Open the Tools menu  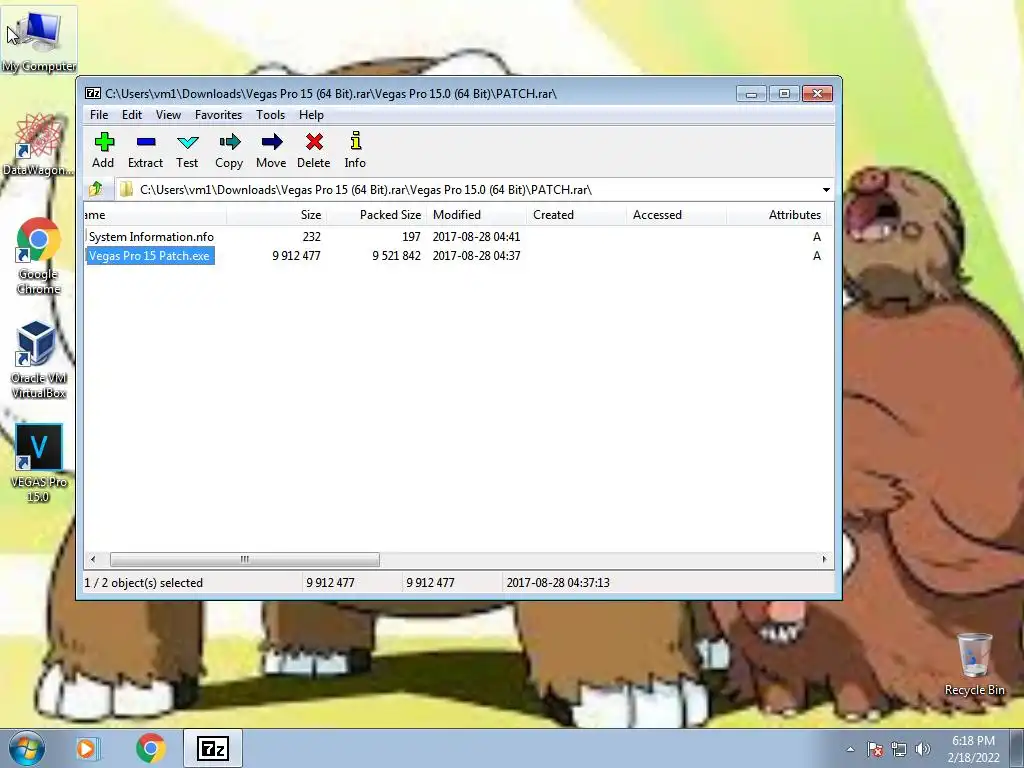pos(270,115)
